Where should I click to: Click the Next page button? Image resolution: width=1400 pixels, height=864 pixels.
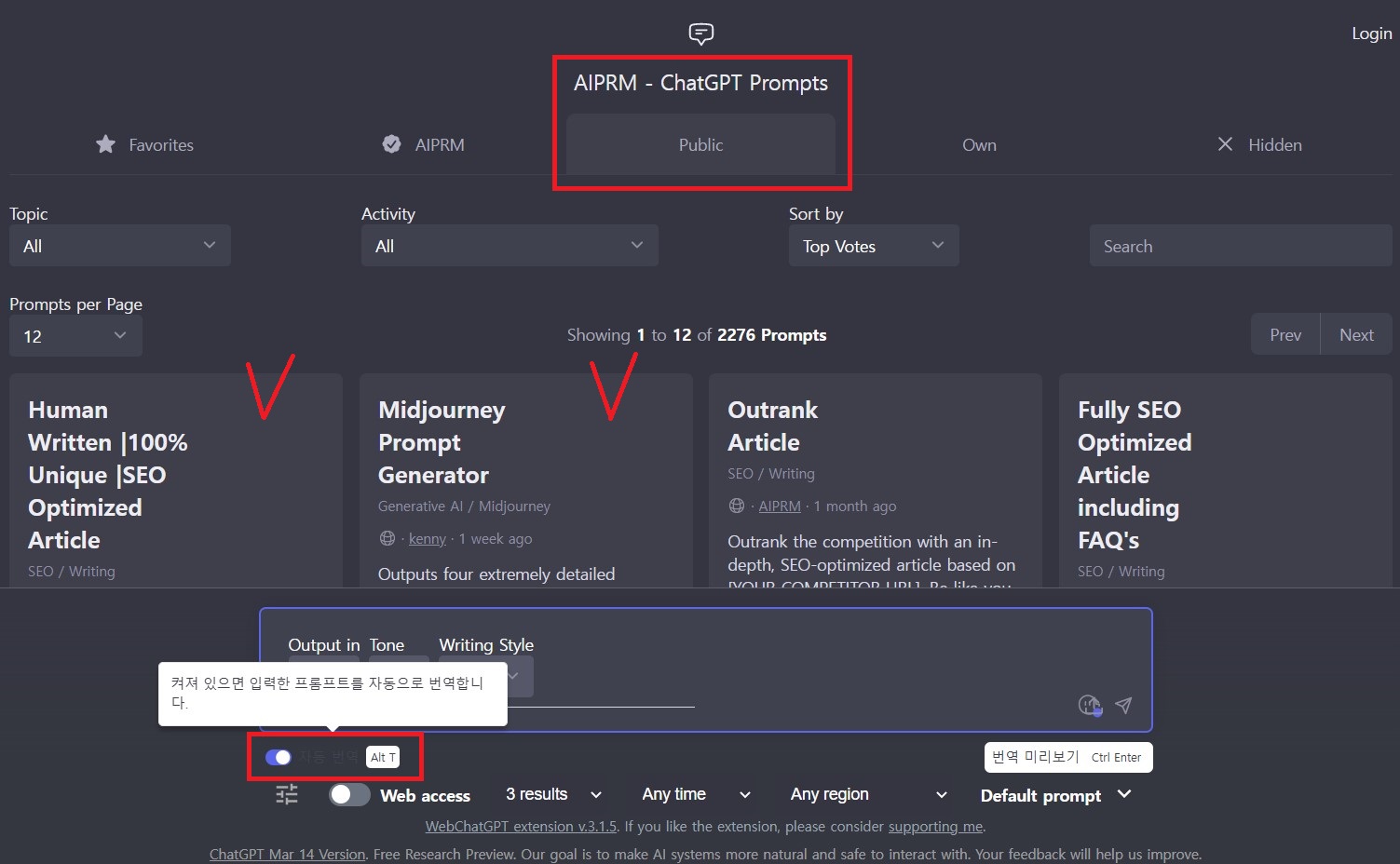click(x=1356, y=334)
